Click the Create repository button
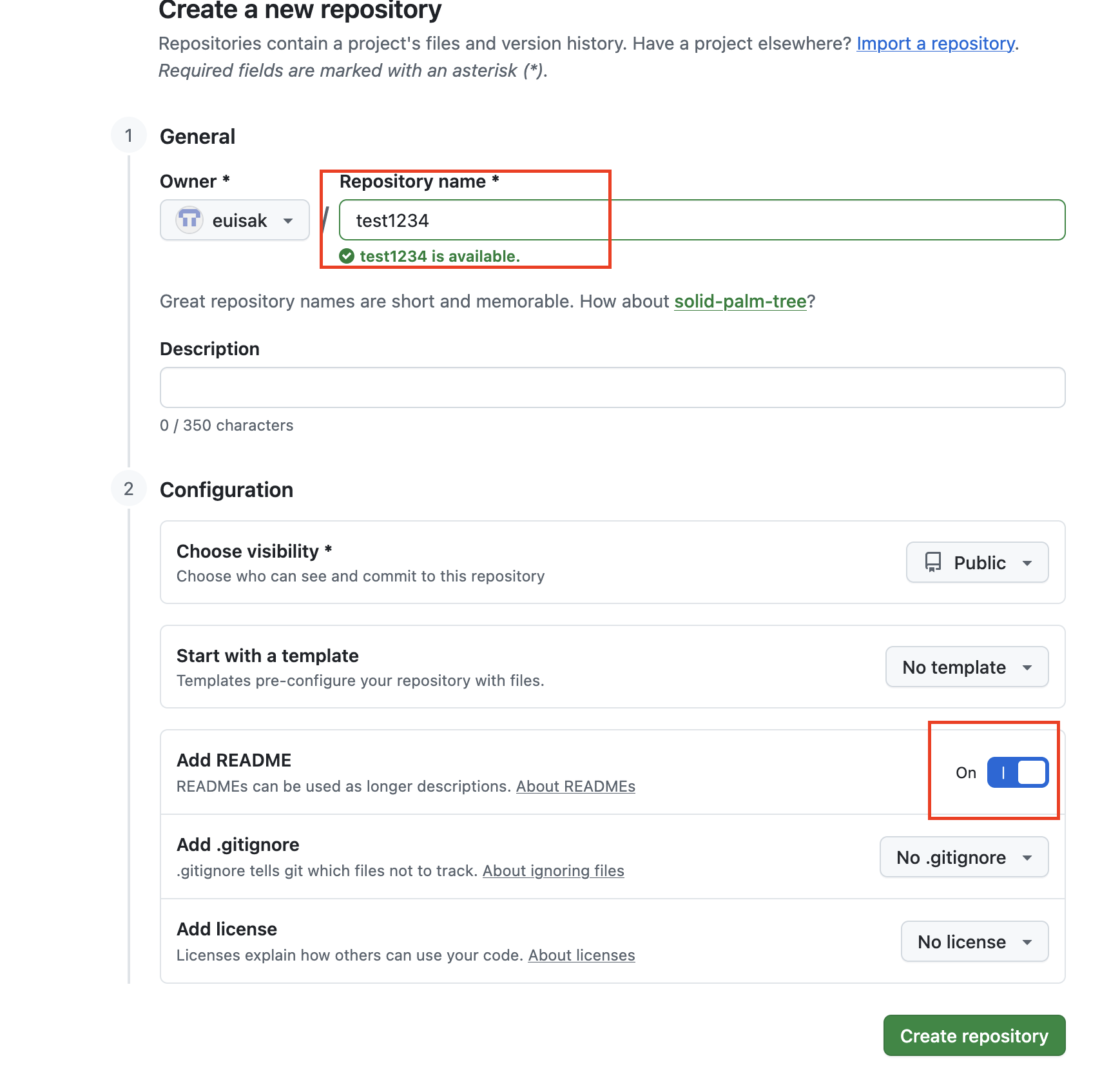Viewport: 1120px width, 1065px height. [974, 1035]
